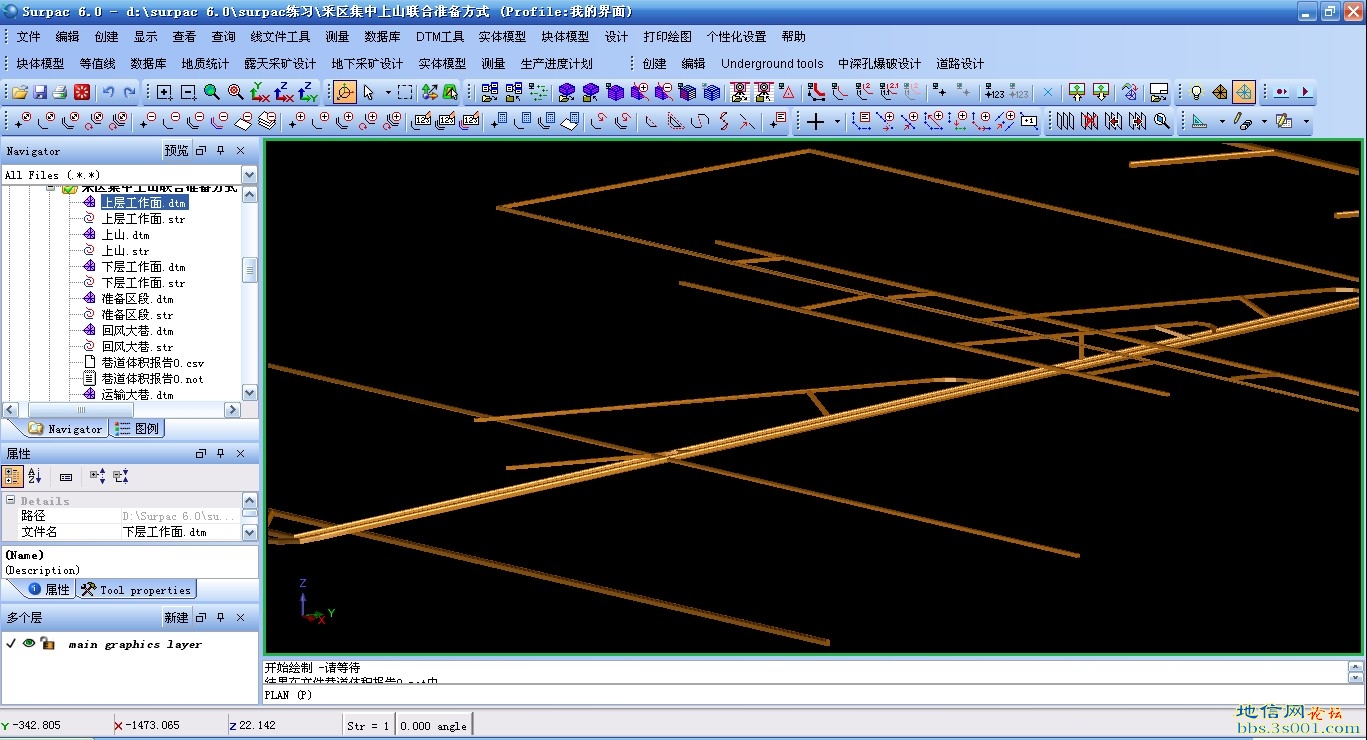Select 下层工作面.dtm in file tree
Screen dimensions: 1367x740
pos(143,266)
